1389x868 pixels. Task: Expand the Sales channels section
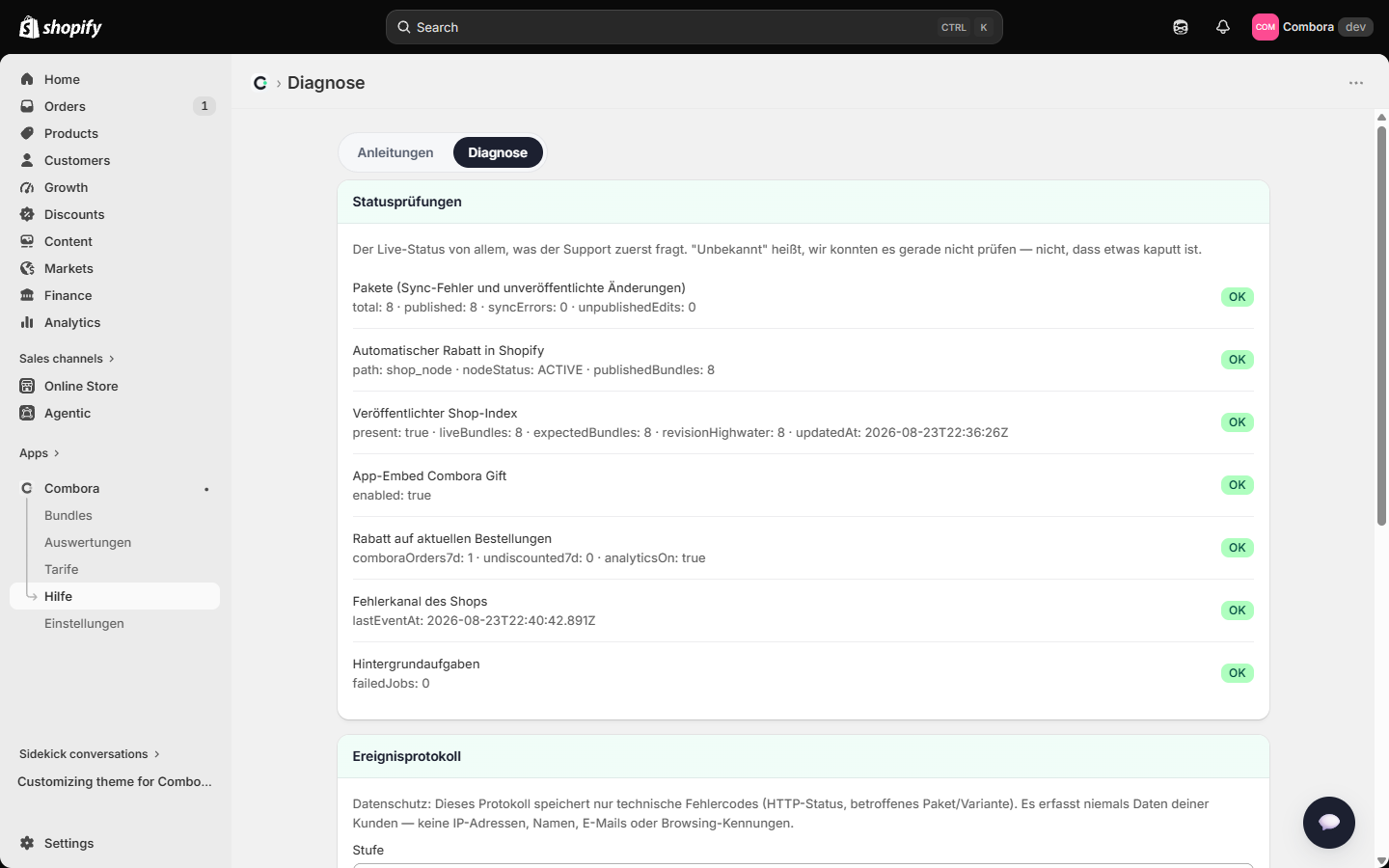(x=67, y=359)
